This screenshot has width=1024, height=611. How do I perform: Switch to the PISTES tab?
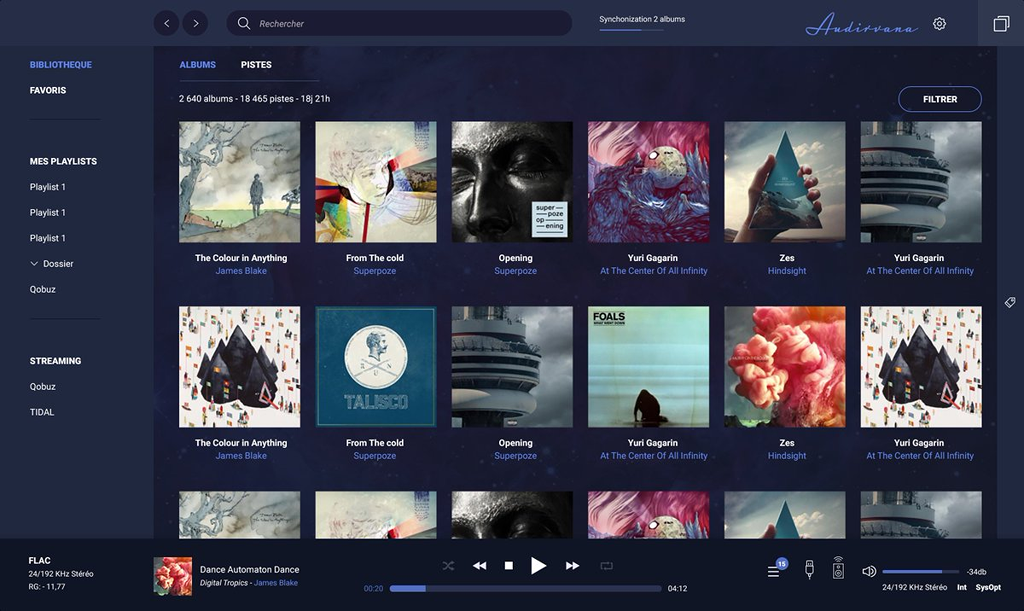click(256, 65)
